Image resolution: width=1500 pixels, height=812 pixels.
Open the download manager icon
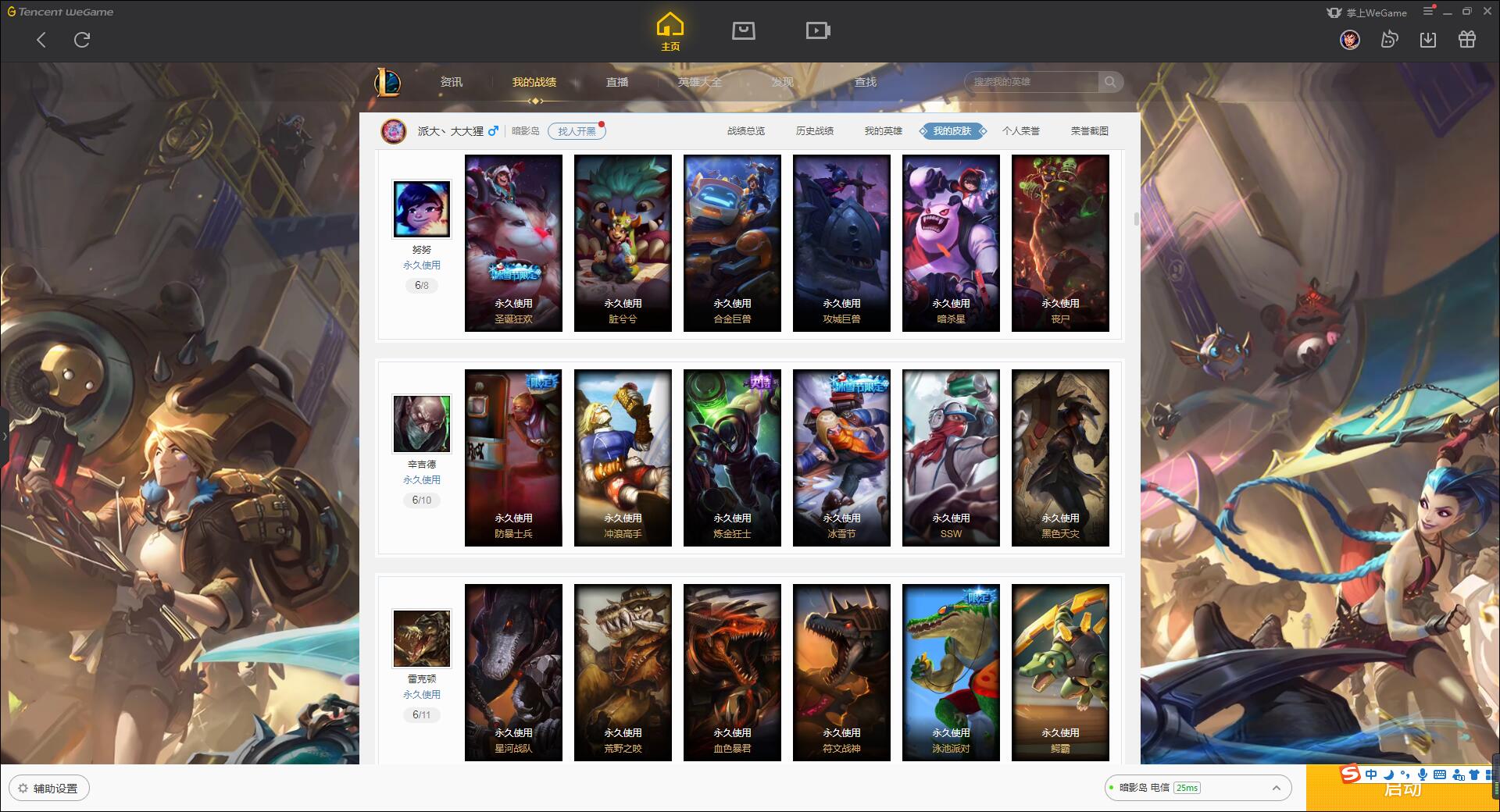(1428, 39)
